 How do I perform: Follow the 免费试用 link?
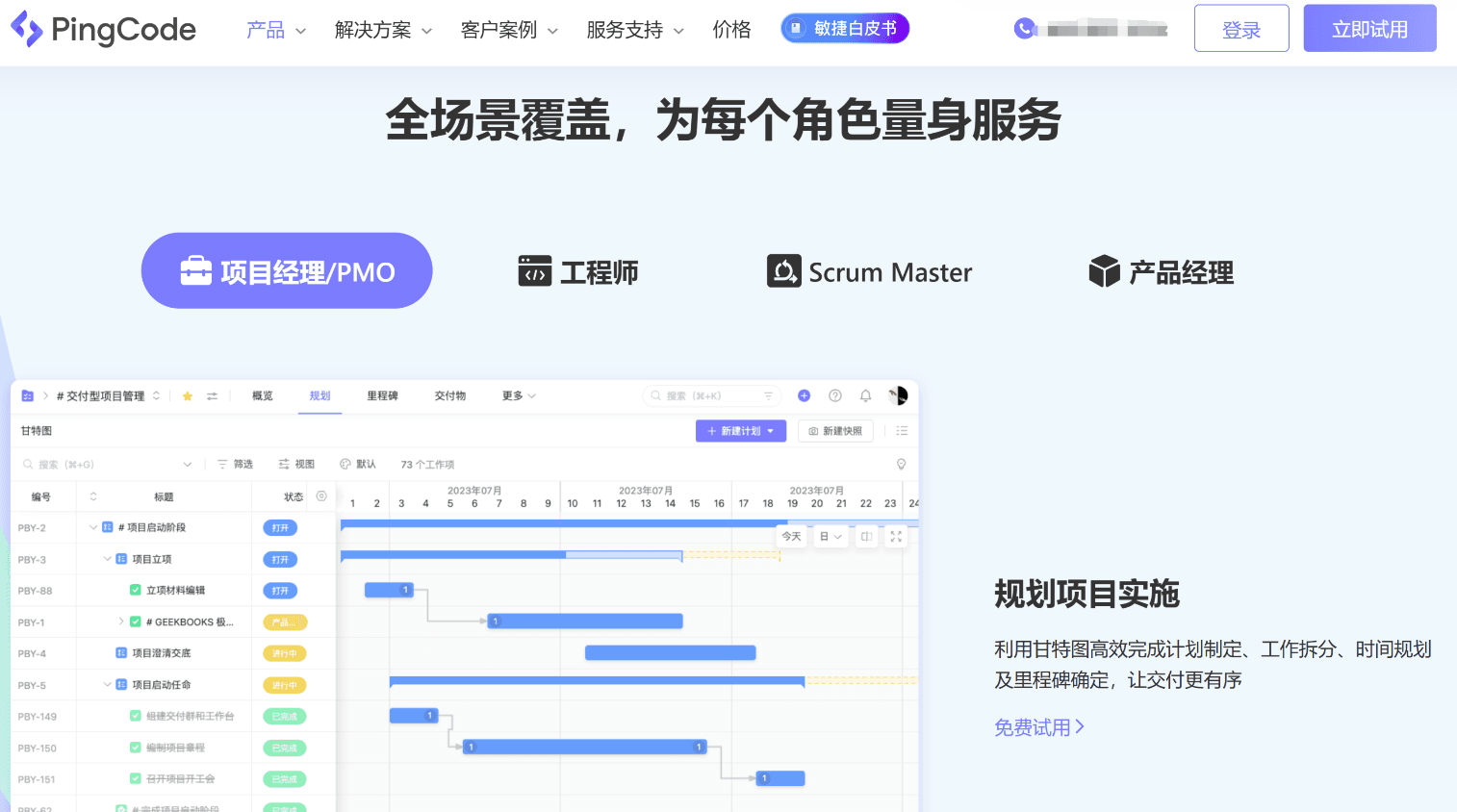(1039, 727)
